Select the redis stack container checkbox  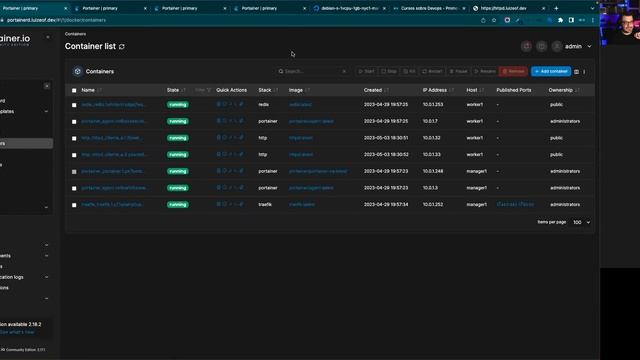tap(74, 105)
